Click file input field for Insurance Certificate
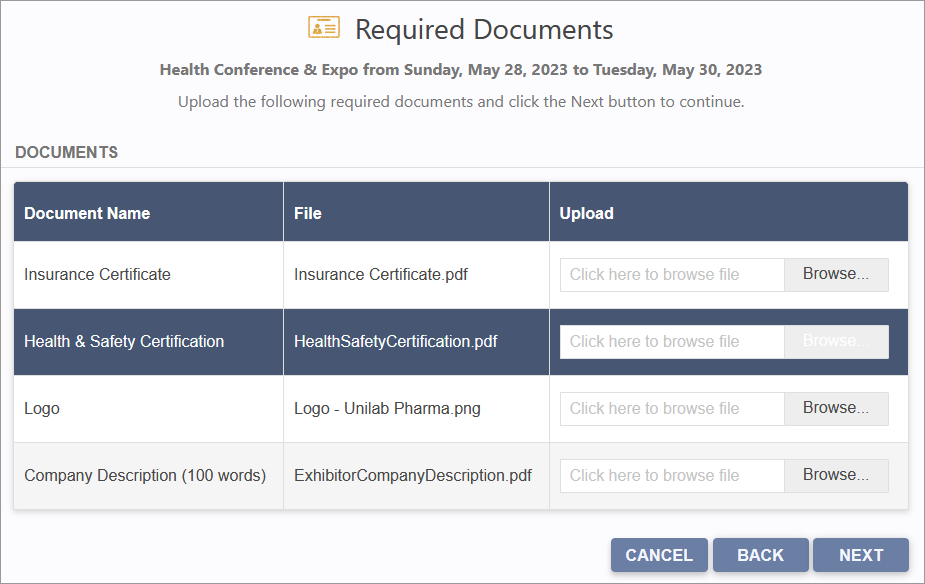Image resolution: width=925 pixels, height=584 pixels. 672,274
